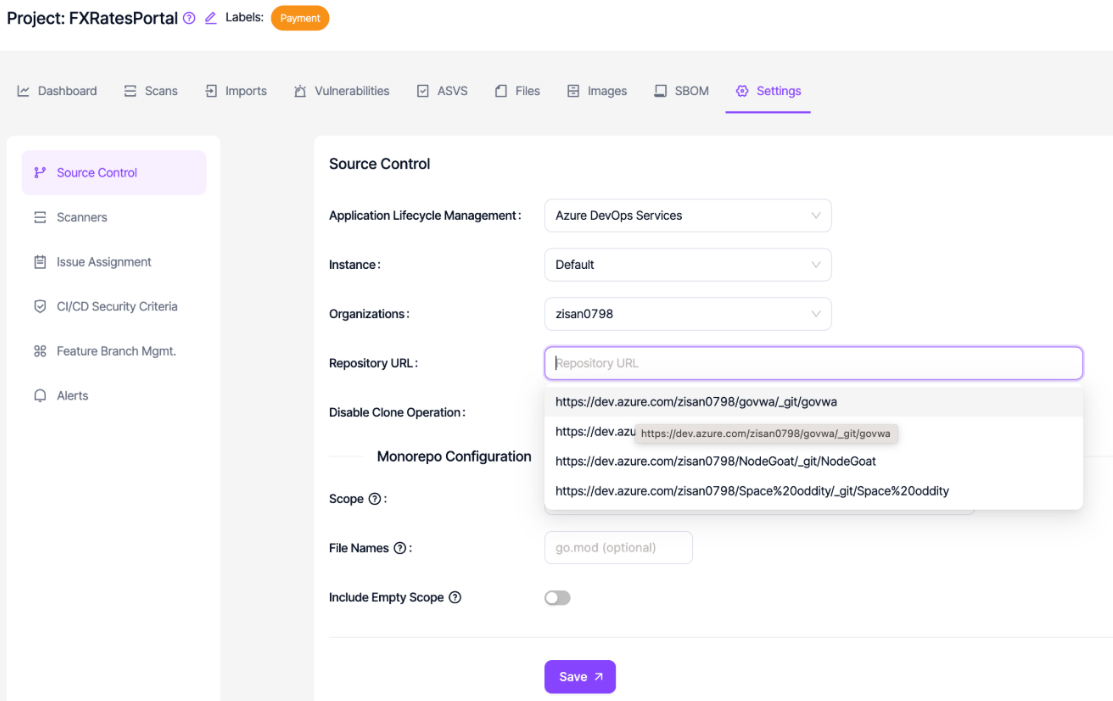Viewport: 1113px width, 701px height.
Task: Enable the Include Empty Scope toggle
Action: click(x=557, y=597)
